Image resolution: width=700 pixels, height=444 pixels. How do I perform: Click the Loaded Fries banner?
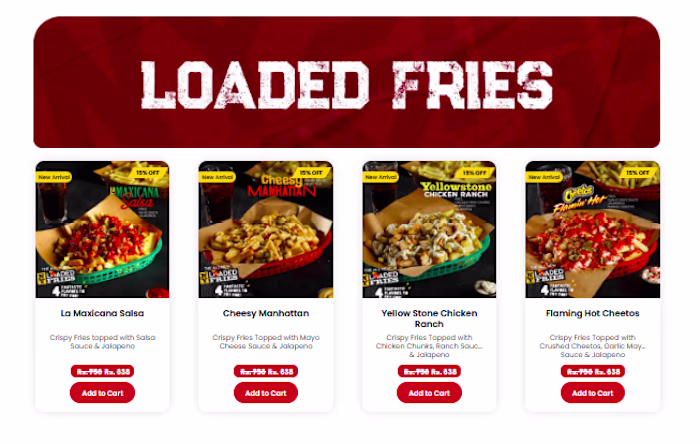click(347, 82)
